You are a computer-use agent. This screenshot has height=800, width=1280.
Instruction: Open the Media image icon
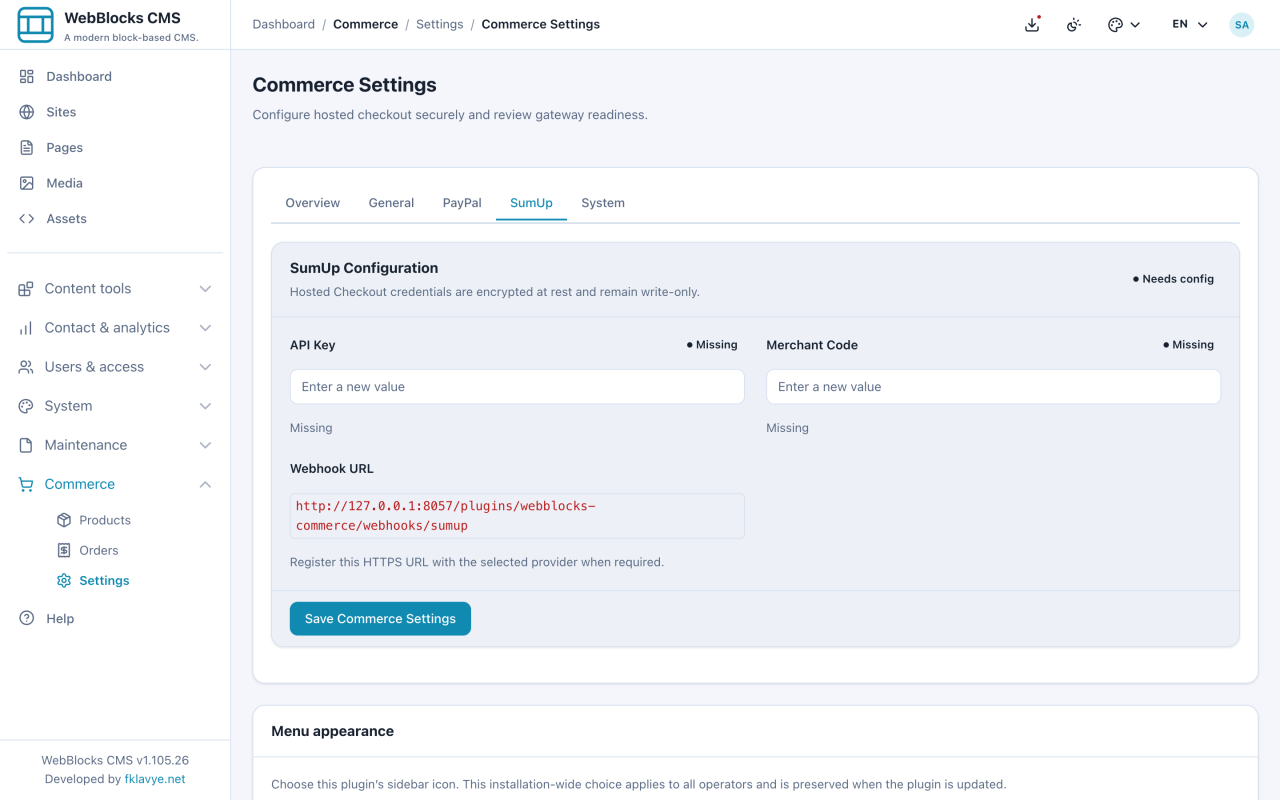pos(27,183)
